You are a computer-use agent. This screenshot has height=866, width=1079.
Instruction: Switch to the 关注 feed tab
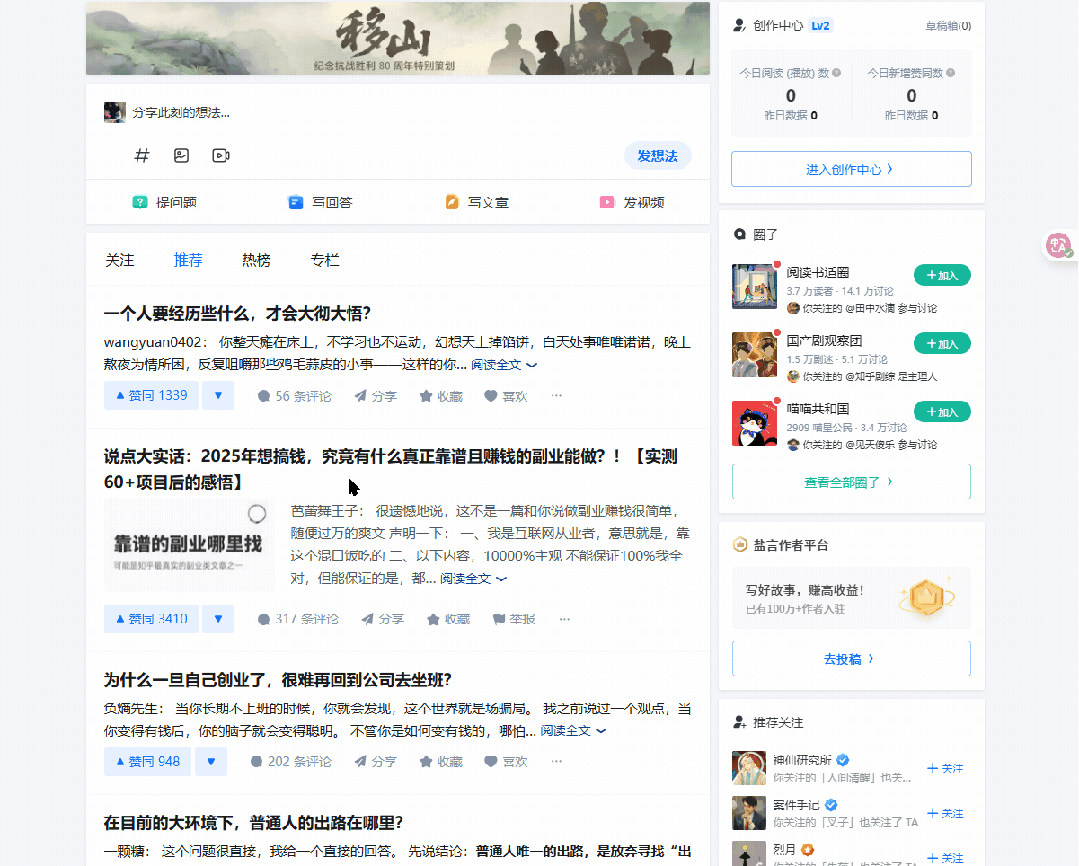coord(120,260)
